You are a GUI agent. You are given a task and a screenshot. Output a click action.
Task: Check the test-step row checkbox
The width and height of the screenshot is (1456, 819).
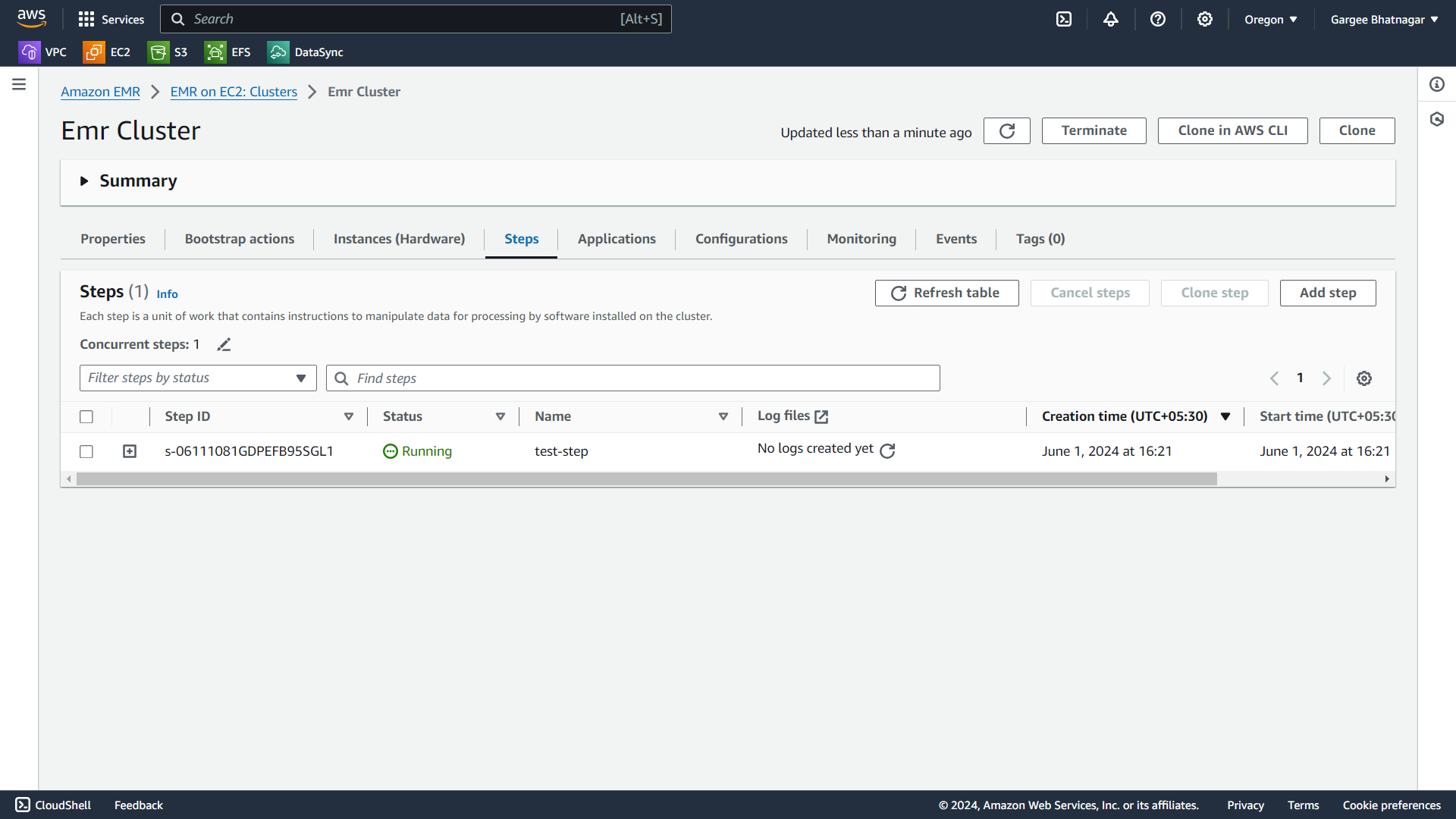click(86, 452)
